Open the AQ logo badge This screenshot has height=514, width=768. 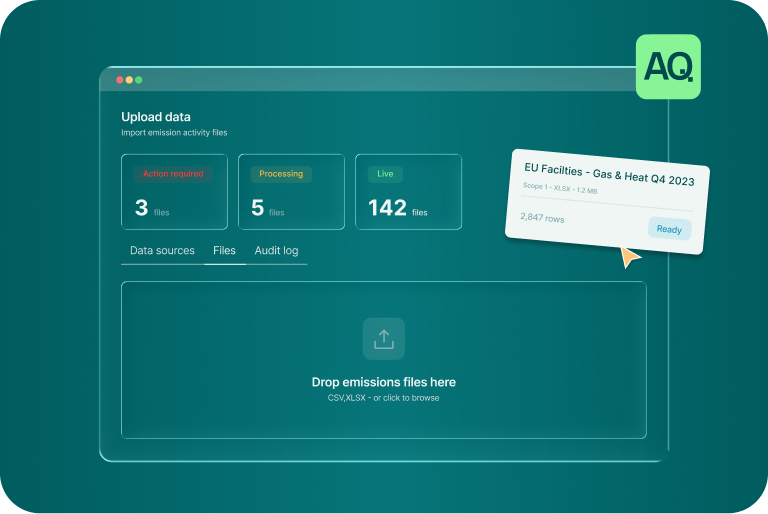point(668,67)
